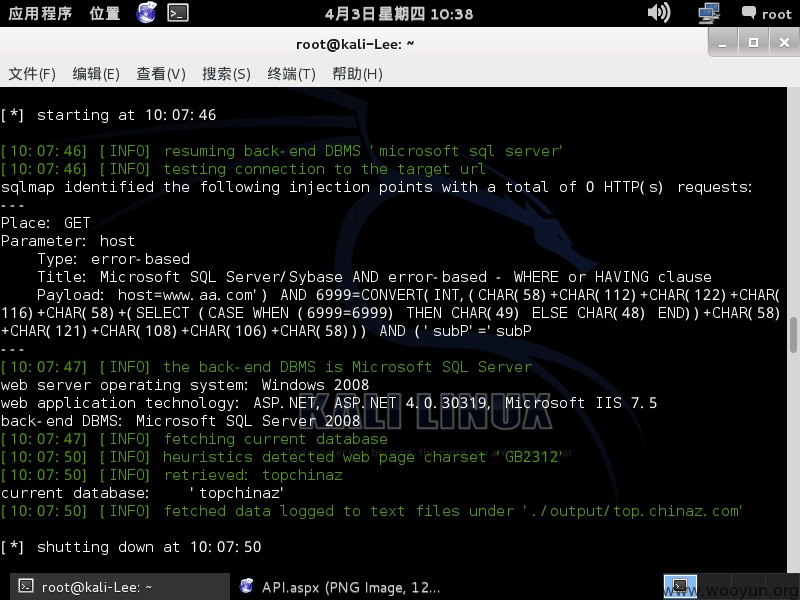Click the 'resuming back-end DBMS' log line

click(282, 151)
